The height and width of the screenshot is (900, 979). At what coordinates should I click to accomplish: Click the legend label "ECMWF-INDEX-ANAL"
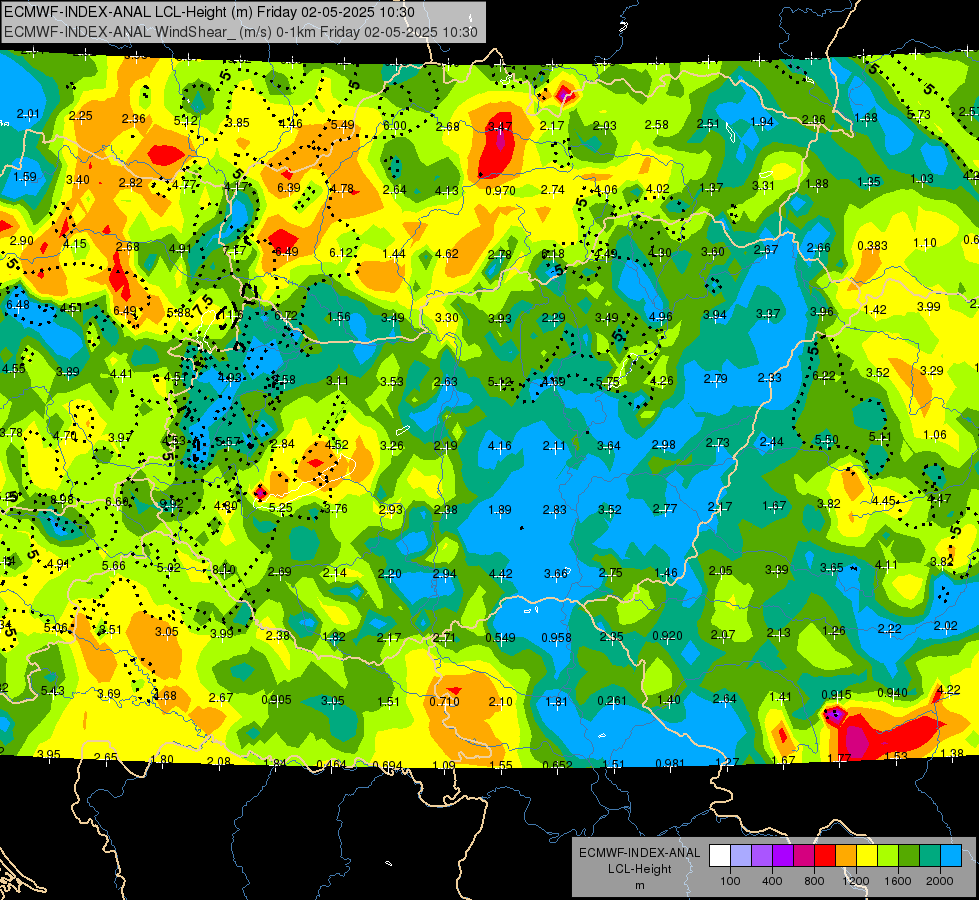click(639, 853)
